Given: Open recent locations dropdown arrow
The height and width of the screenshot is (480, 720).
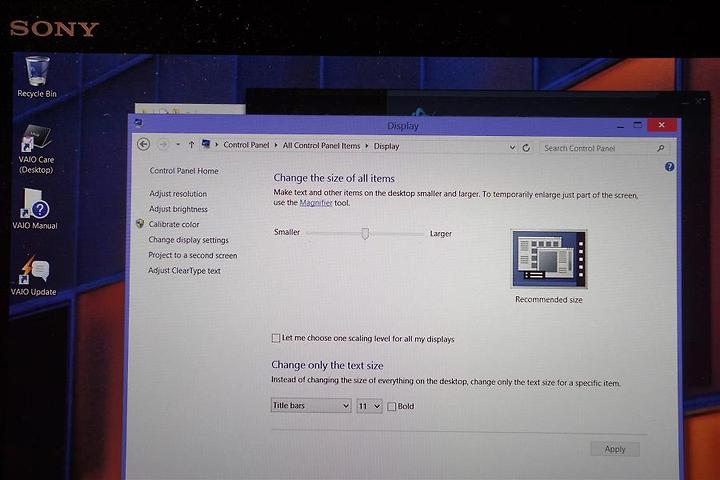Looking at the screenshot, I should tap(178, 145).
